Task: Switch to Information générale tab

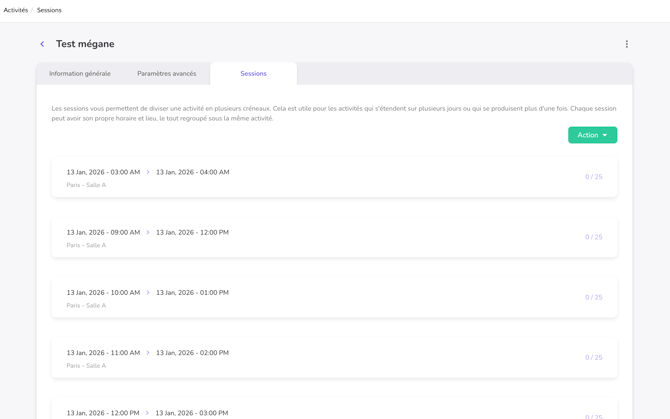Action: pos(80,74)
